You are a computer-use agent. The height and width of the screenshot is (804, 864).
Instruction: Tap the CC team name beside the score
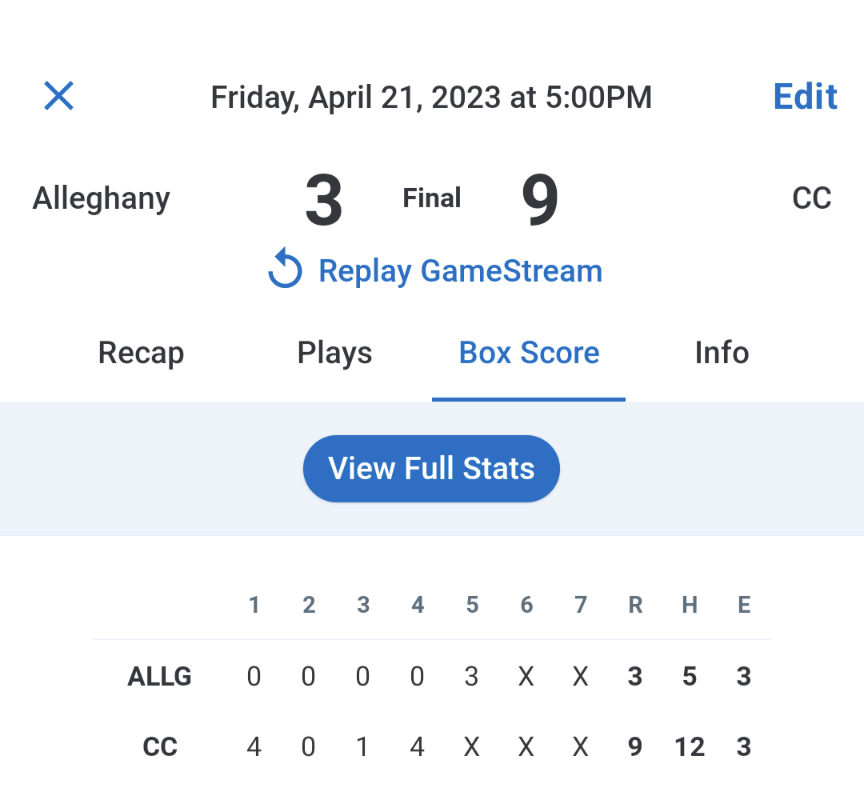811,198
